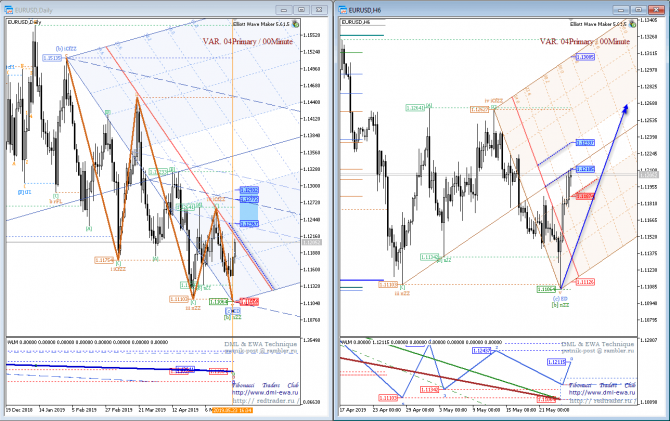Click the grey current price tag on H6 scale
Screen dimensions: 670x421
pyautogui.click(x=649, y=174)
